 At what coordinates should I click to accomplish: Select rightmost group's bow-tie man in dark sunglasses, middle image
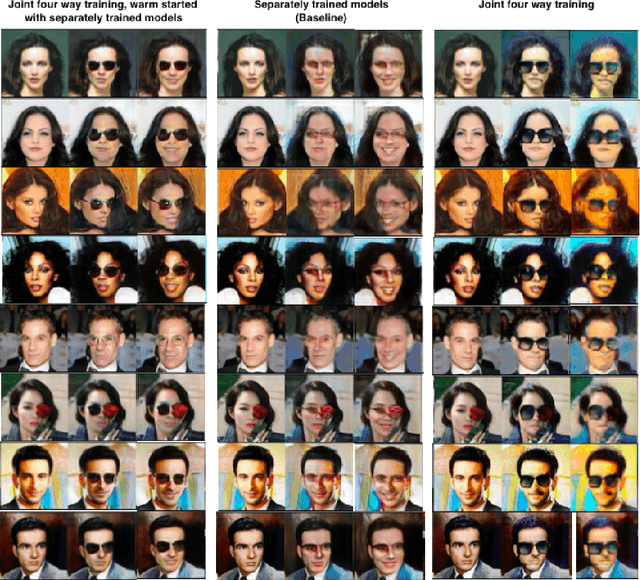click(535, 340)
